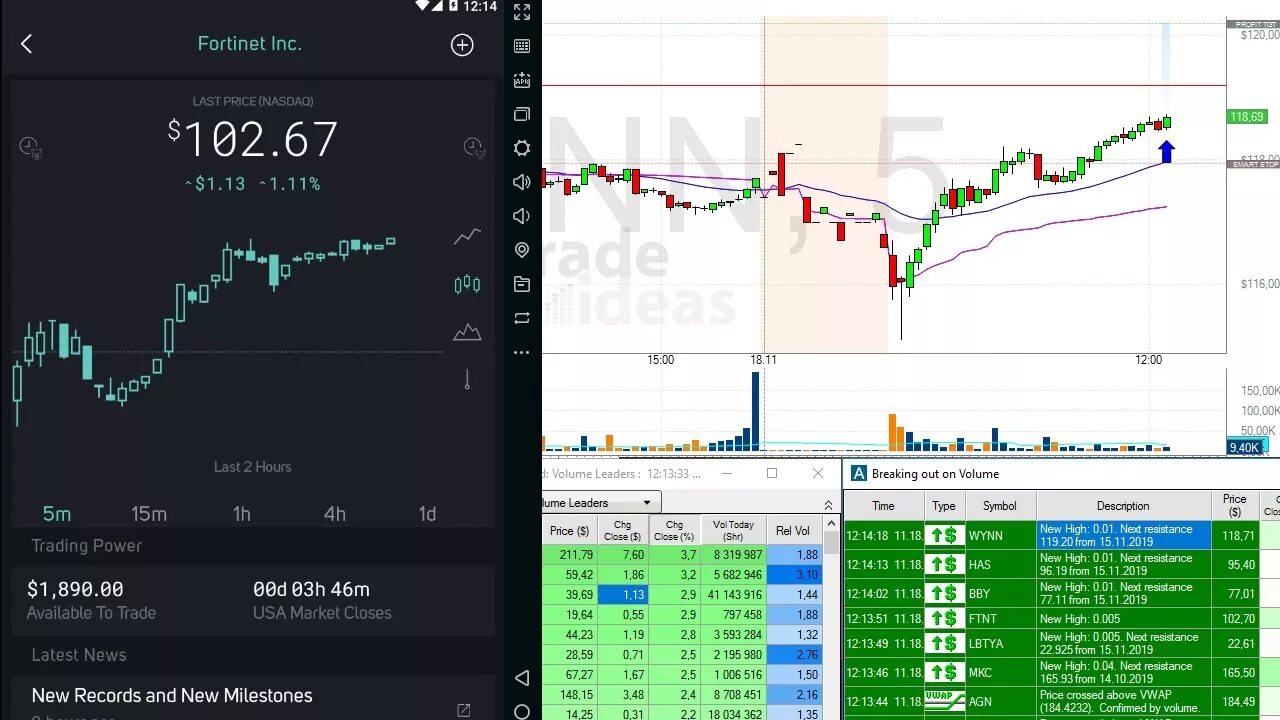
Task: Select the MKC alert row symbol
Action: pos(981,673)
